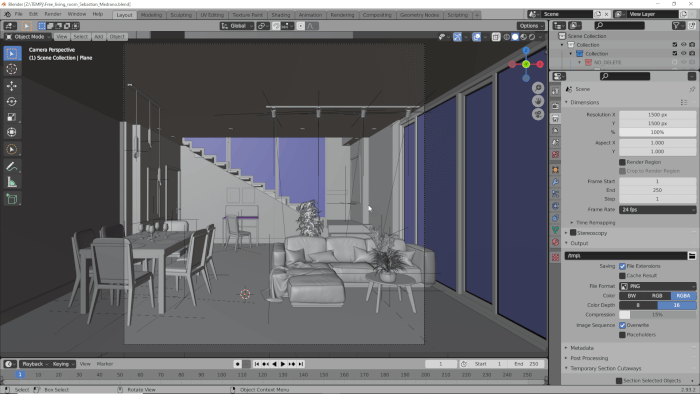
Task: Enable the Render Region checkbox
Action: [x=622, y=162]
